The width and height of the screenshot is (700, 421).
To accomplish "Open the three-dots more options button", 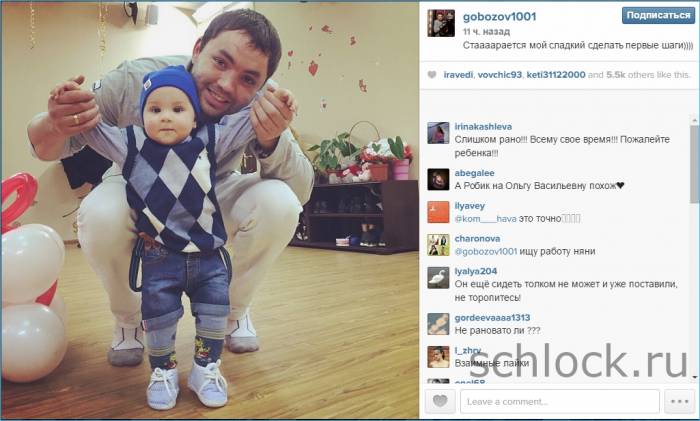I will [679, 401].
